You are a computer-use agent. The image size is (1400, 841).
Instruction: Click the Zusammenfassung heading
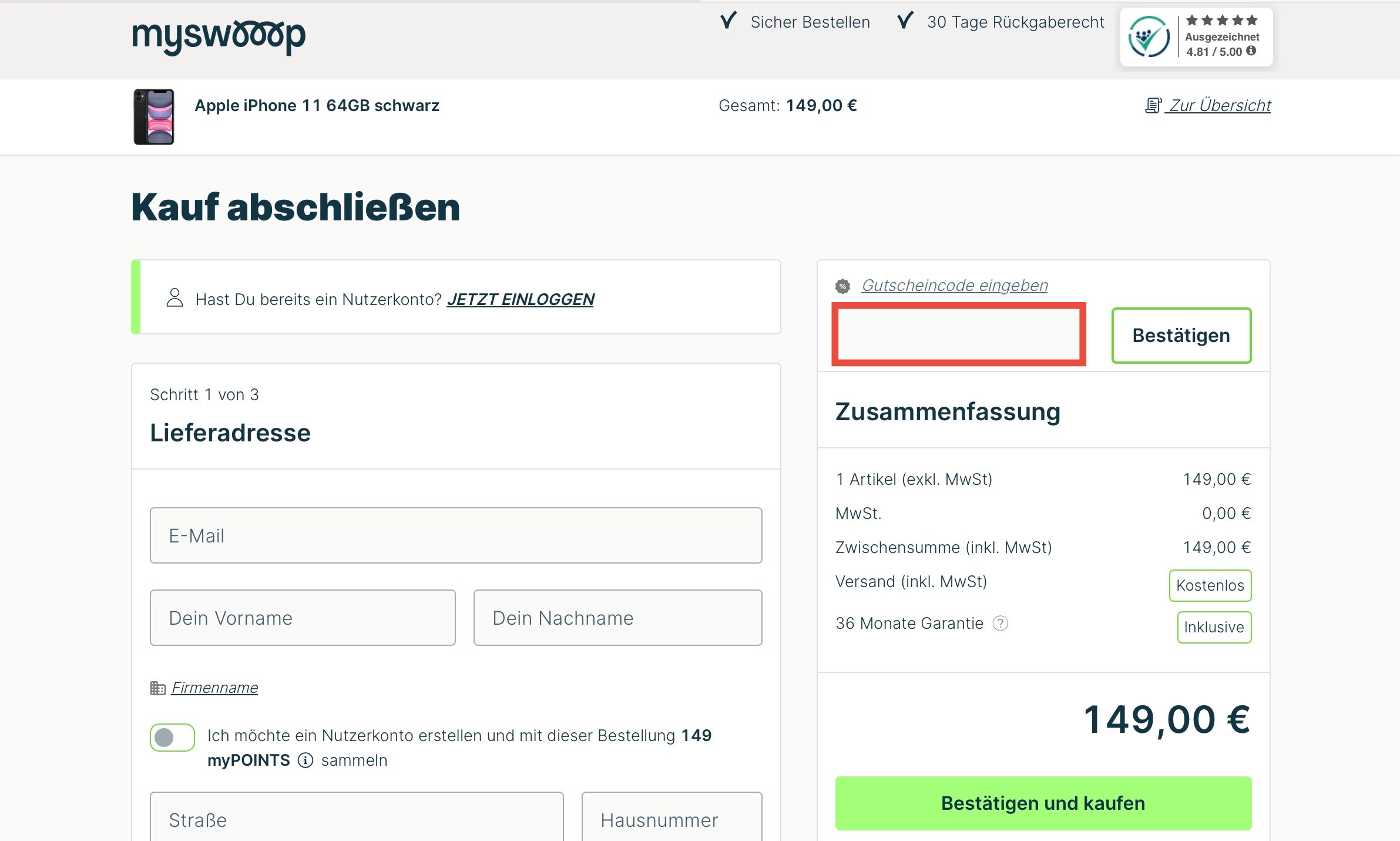tap(948, 411)
